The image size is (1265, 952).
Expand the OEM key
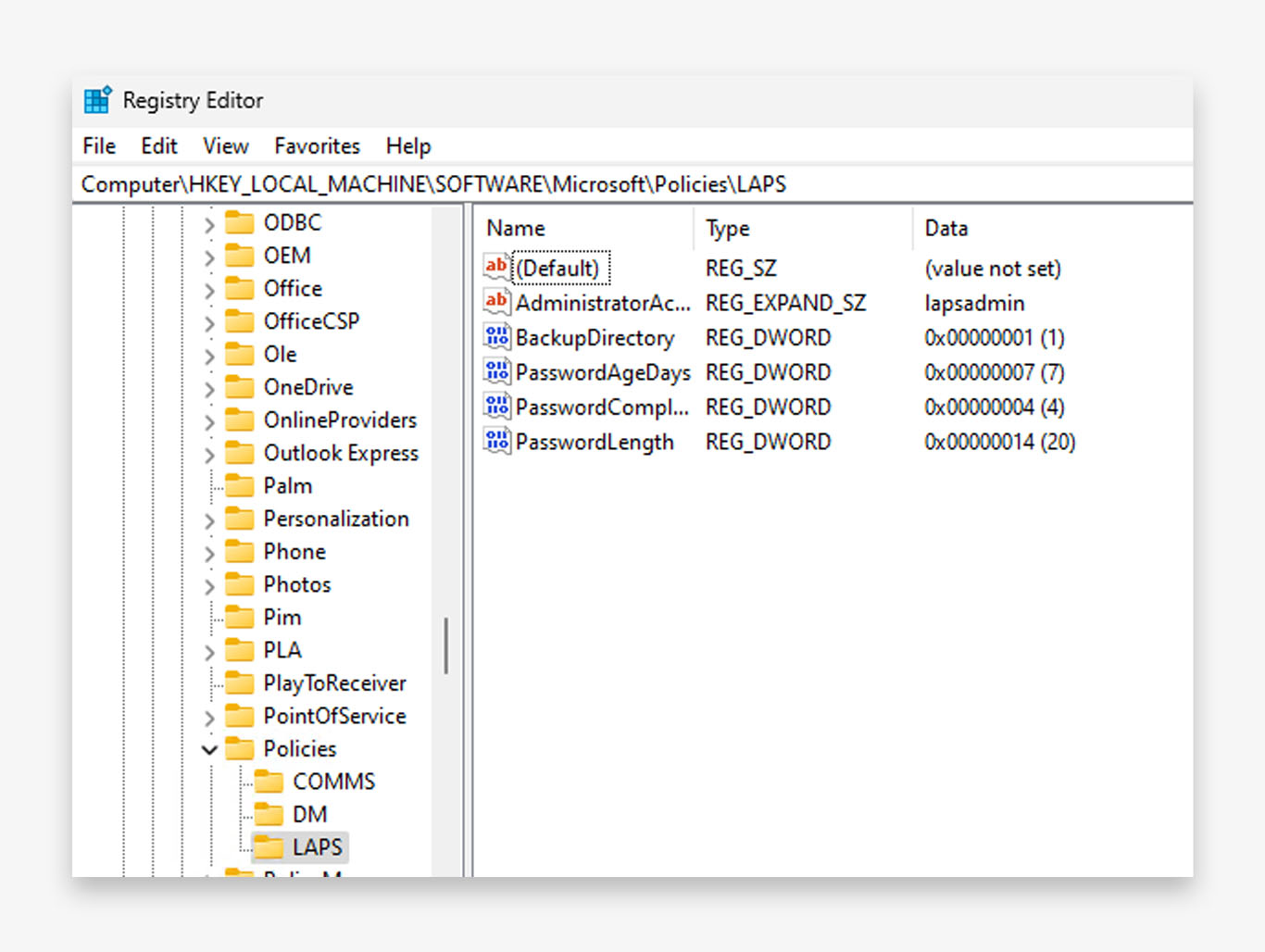[x=209, y=257]
